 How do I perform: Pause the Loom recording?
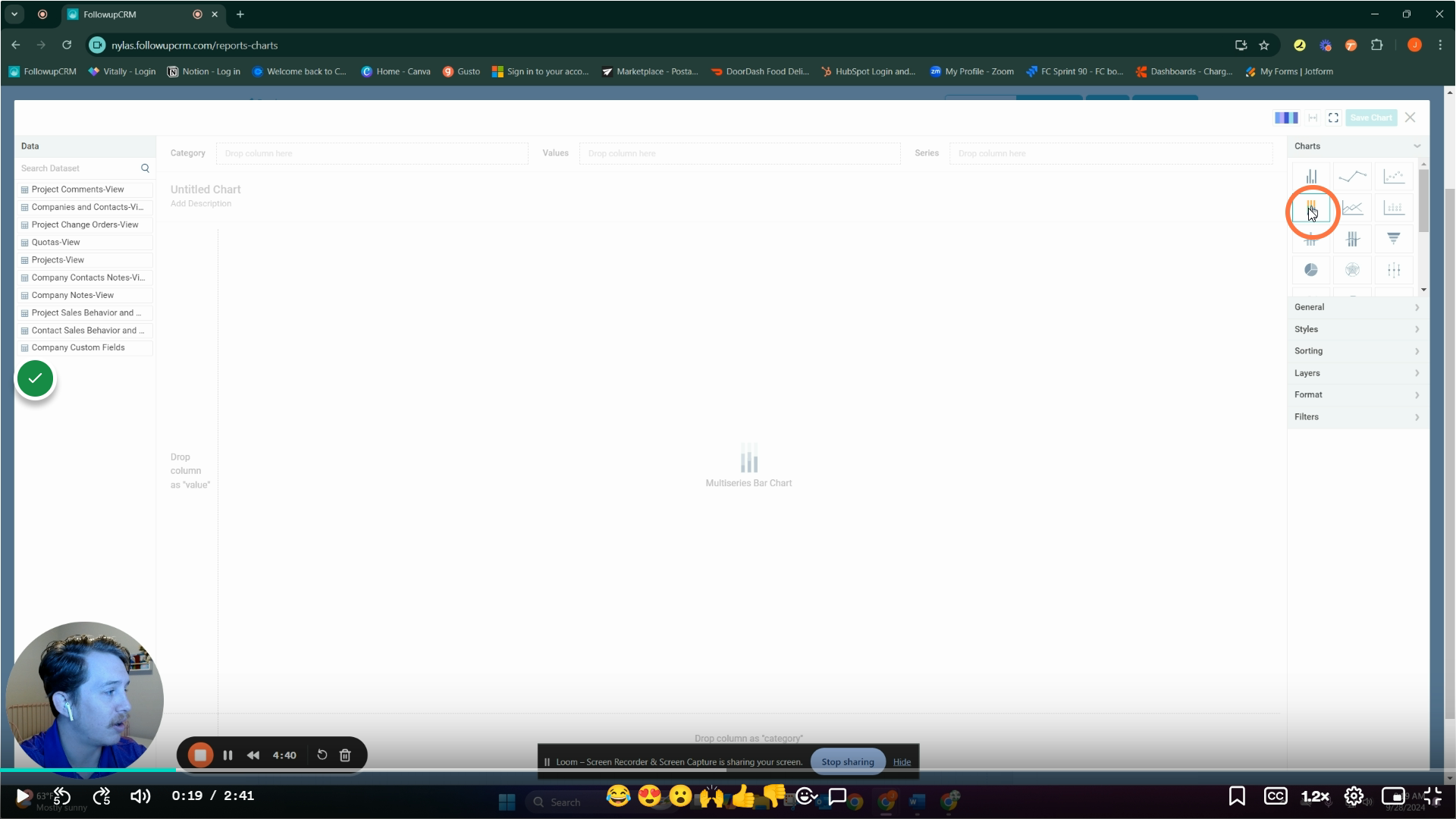227,755
